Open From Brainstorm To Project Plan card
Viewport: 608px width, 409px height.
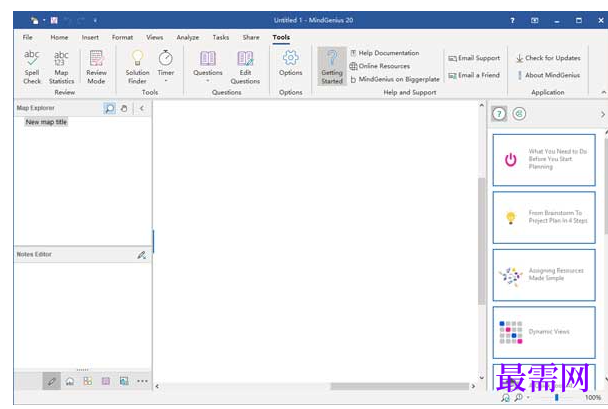[x=544, y=217]
